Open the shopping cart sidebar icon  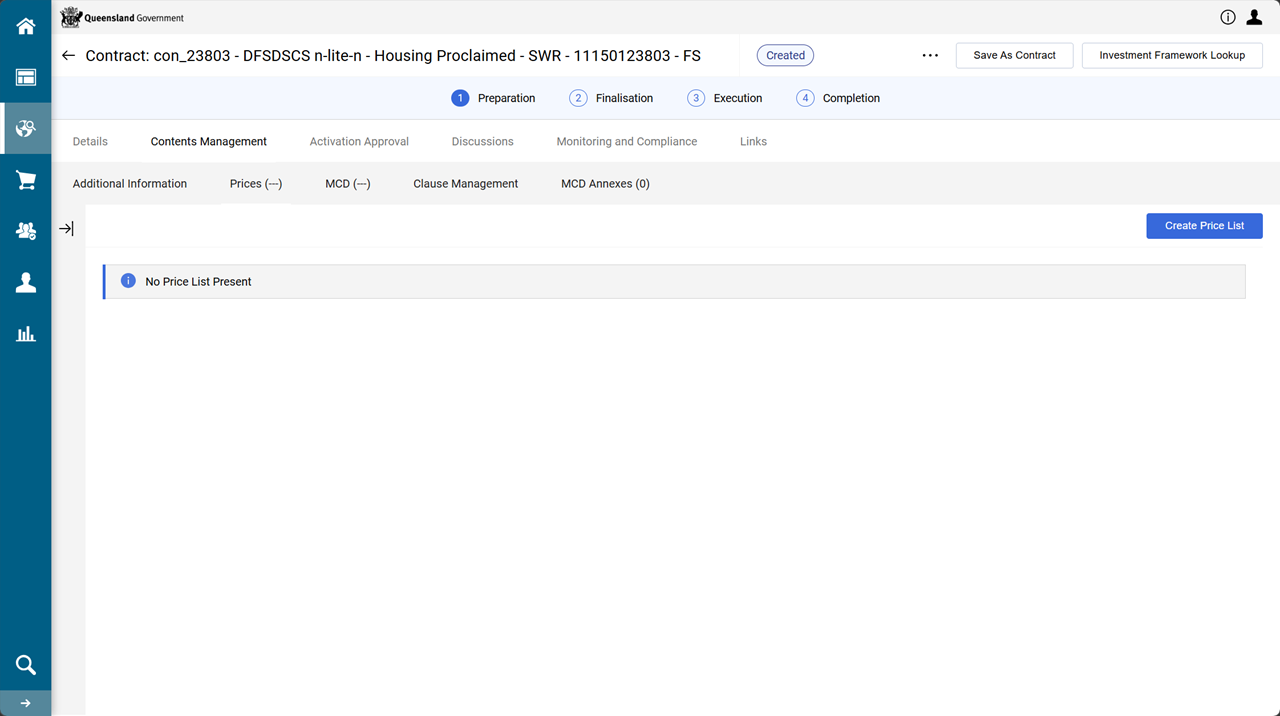pyautogui.click(x=26, y=180)
